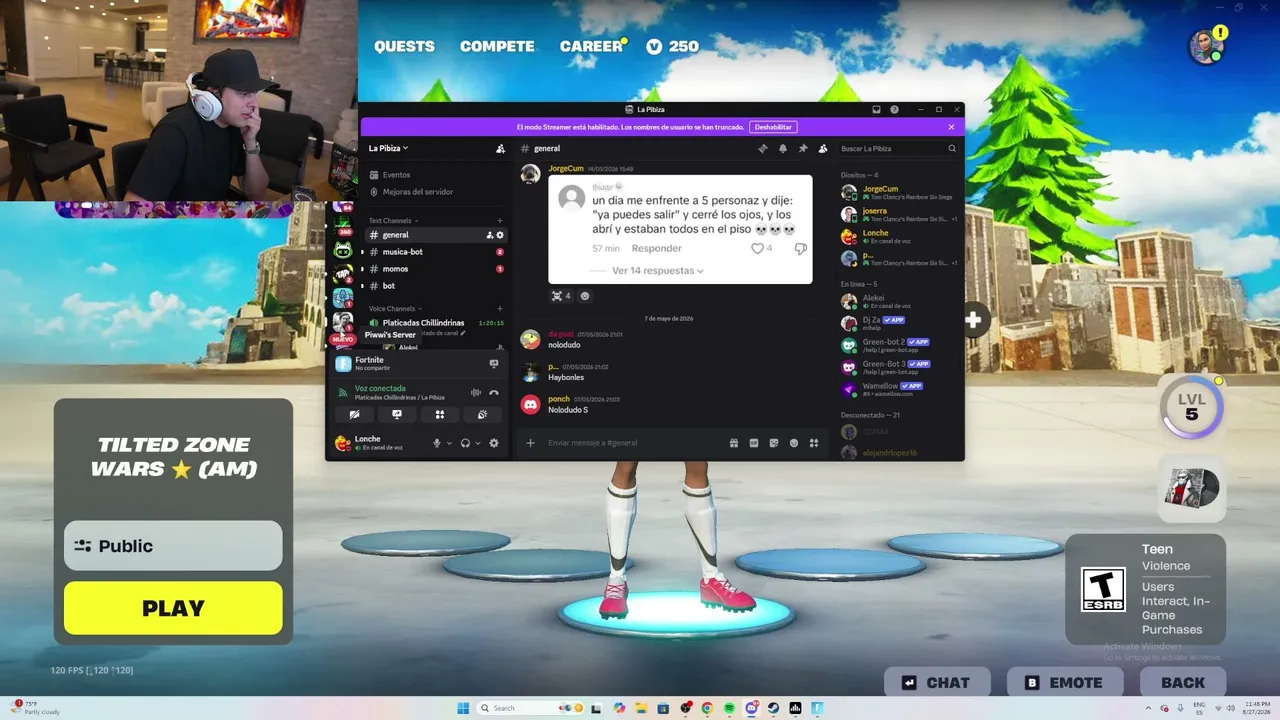
Task: Open the apps launcher in message bar
Action: click(814, 443)
